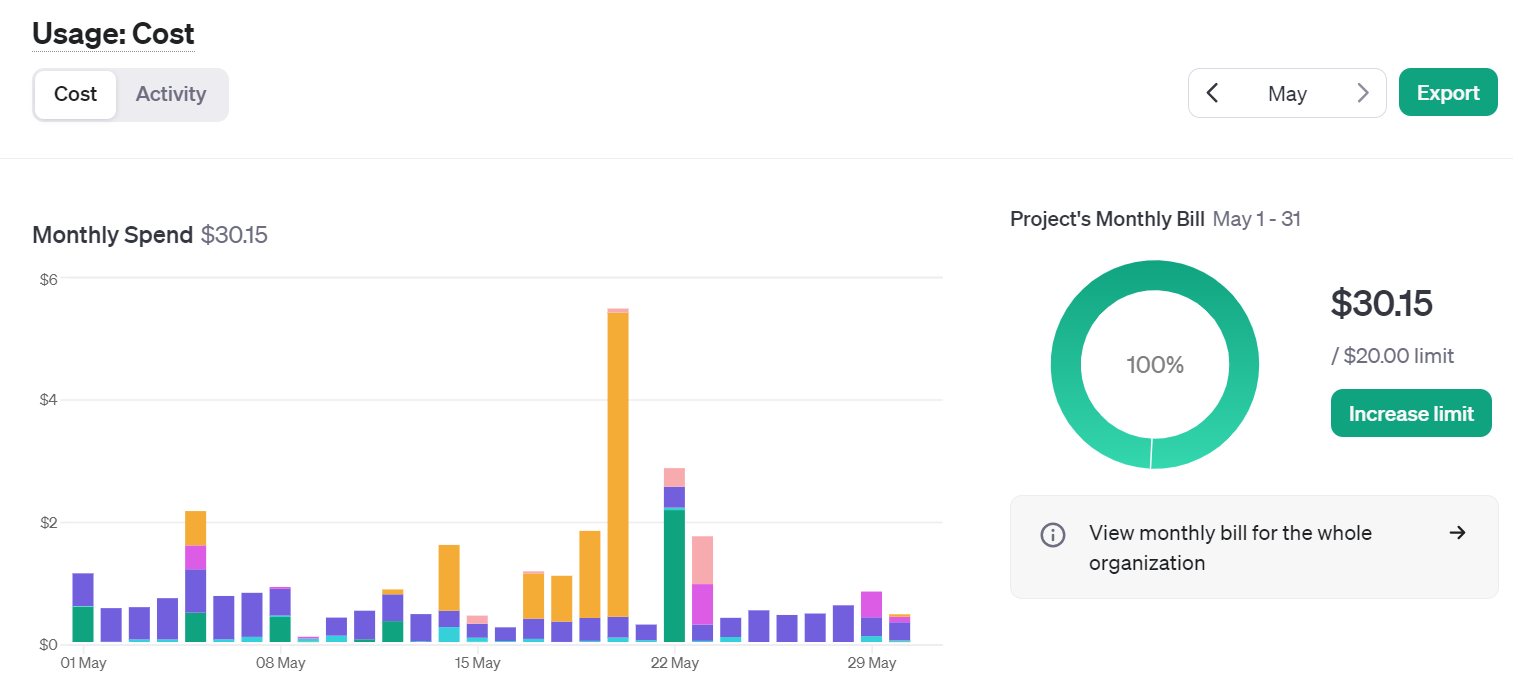The image size is (1513, 698).
Task: Export the usage data
Action: 1447,93
